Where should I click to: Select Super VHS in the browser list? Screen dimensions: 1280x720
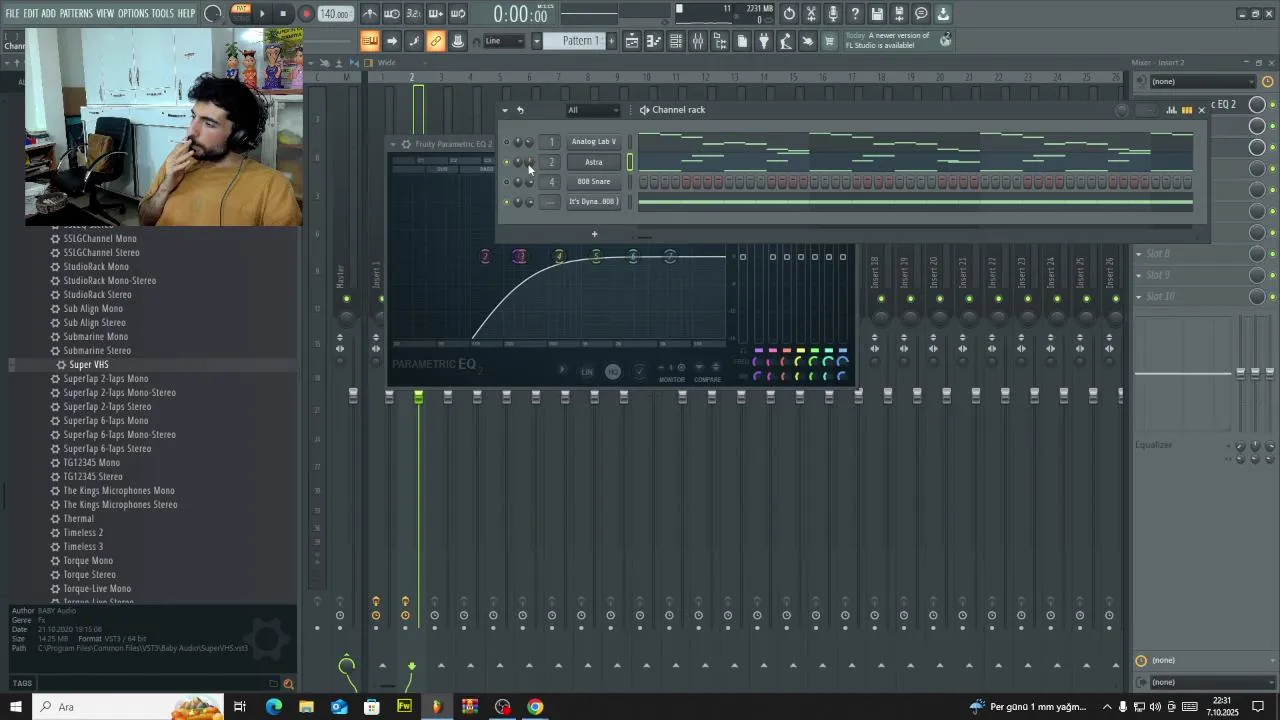pyautogui.click(x=88, y=365)
